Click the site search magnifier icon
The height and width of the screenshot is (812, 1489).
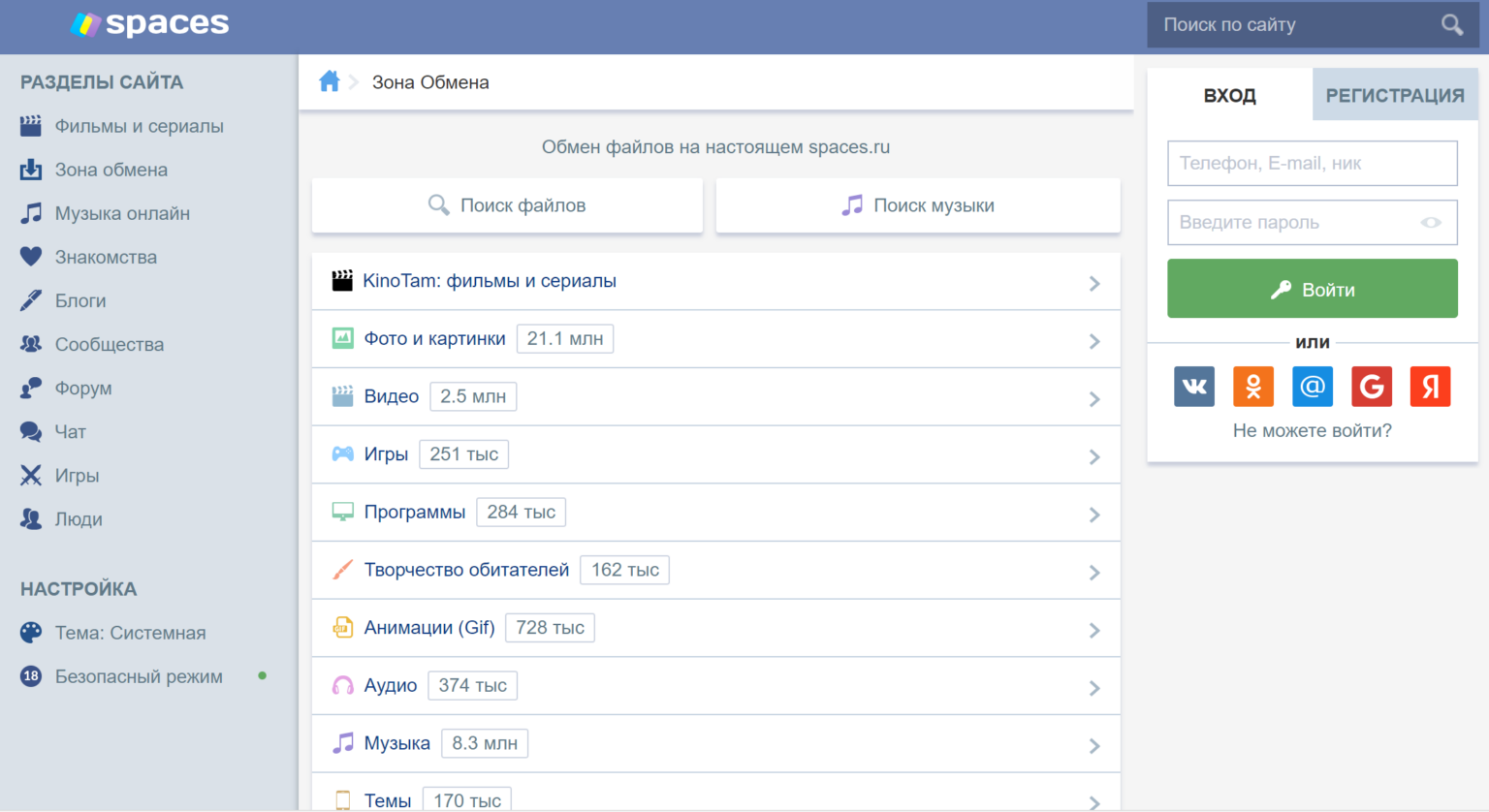click(x=1451, y=25)
